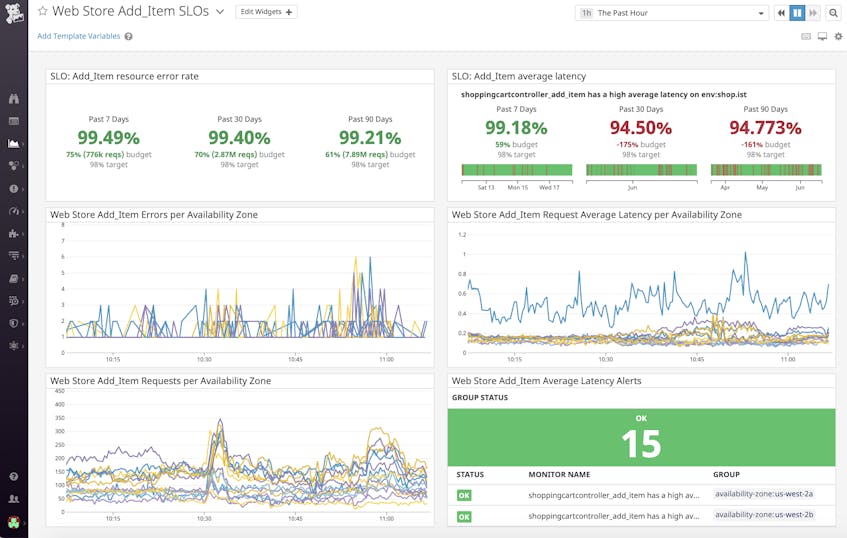Open The Past Hour time range dropdown
This screenshot has height=538, width=847.
[x=673, y=13]
